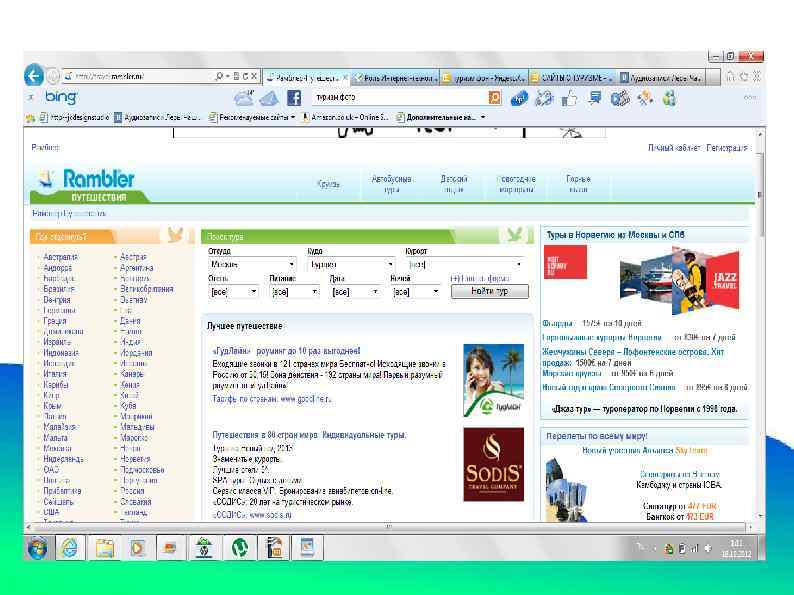Click the thumbs-up like icon in toolbar
794x595 pixels.
569,98
